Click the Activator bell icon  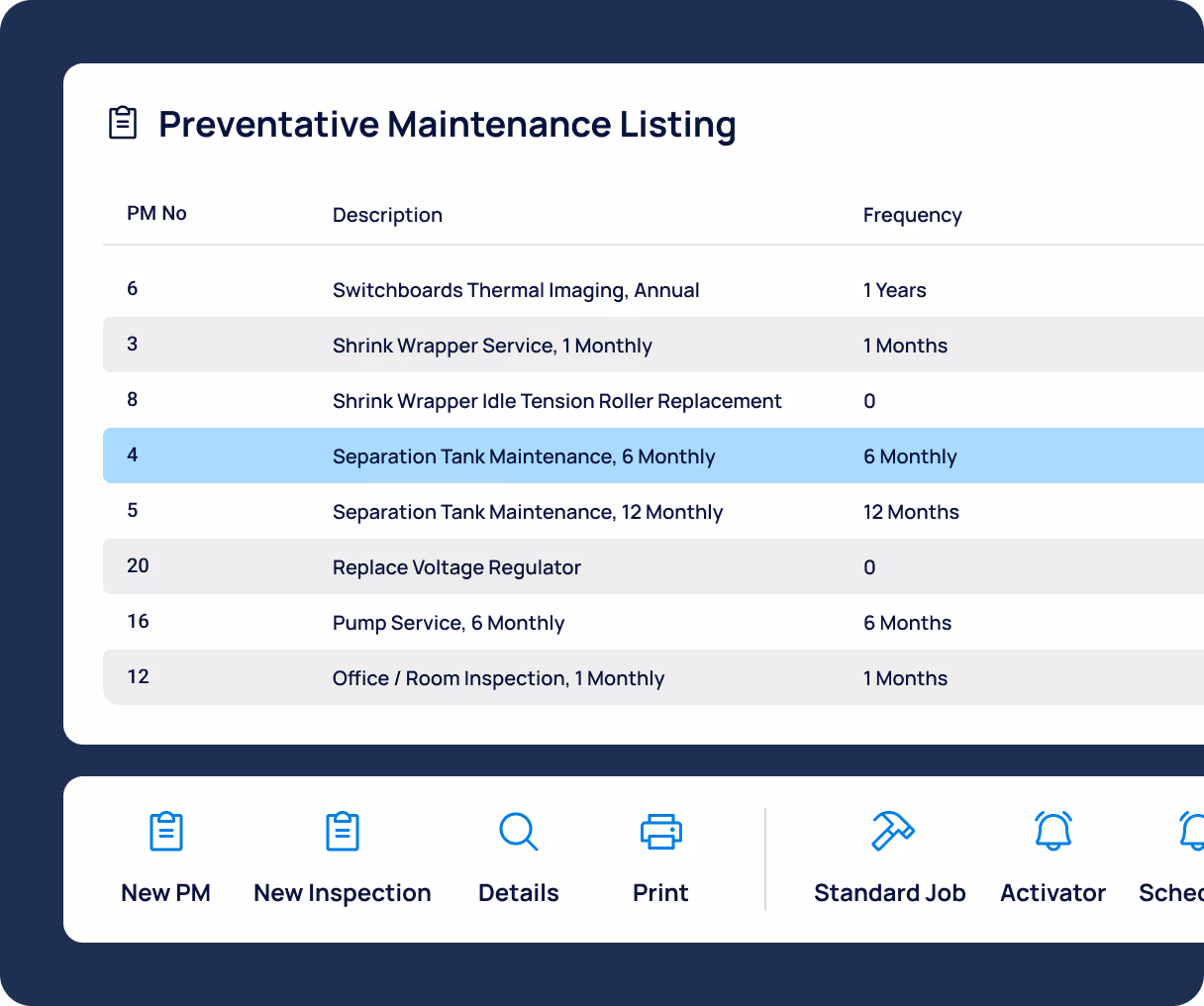(1053, 831)
